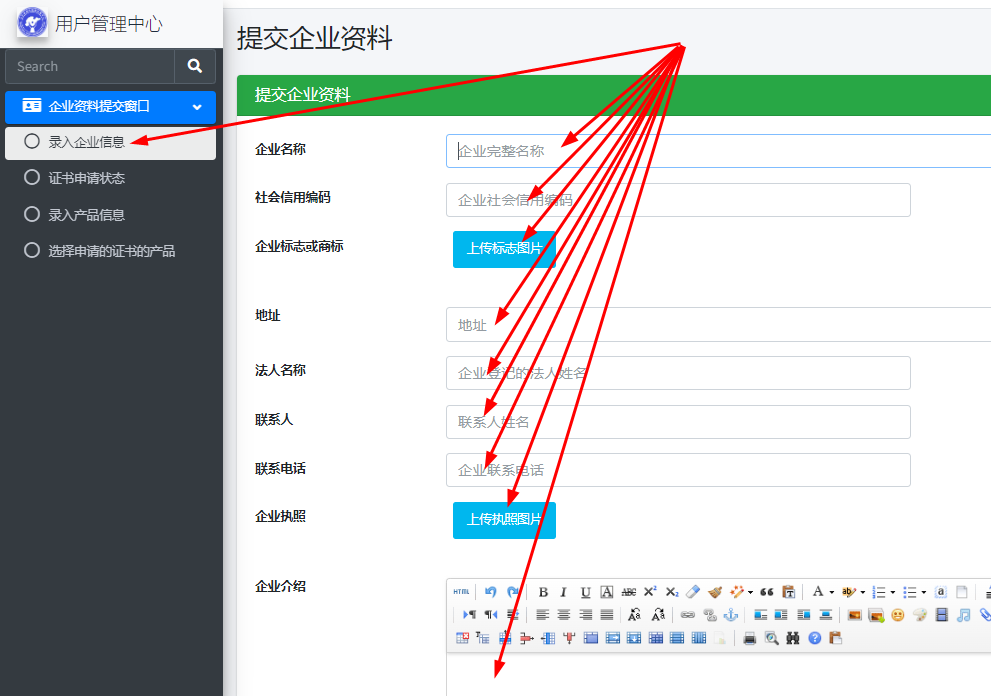991x696 pixels.
Task: Apply italic formatting in editor
Action: (564, 592)
